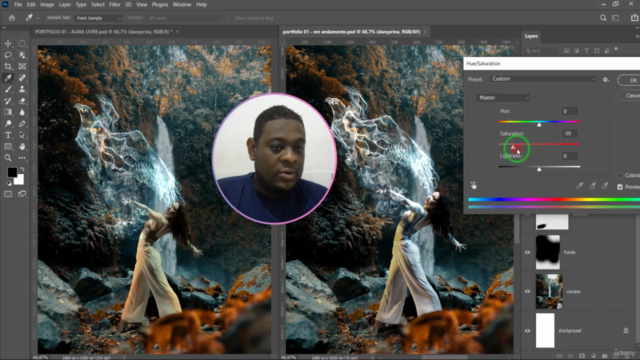640x360 pixels.
Task: Open the Master channel dropdown
Action: 503,98
